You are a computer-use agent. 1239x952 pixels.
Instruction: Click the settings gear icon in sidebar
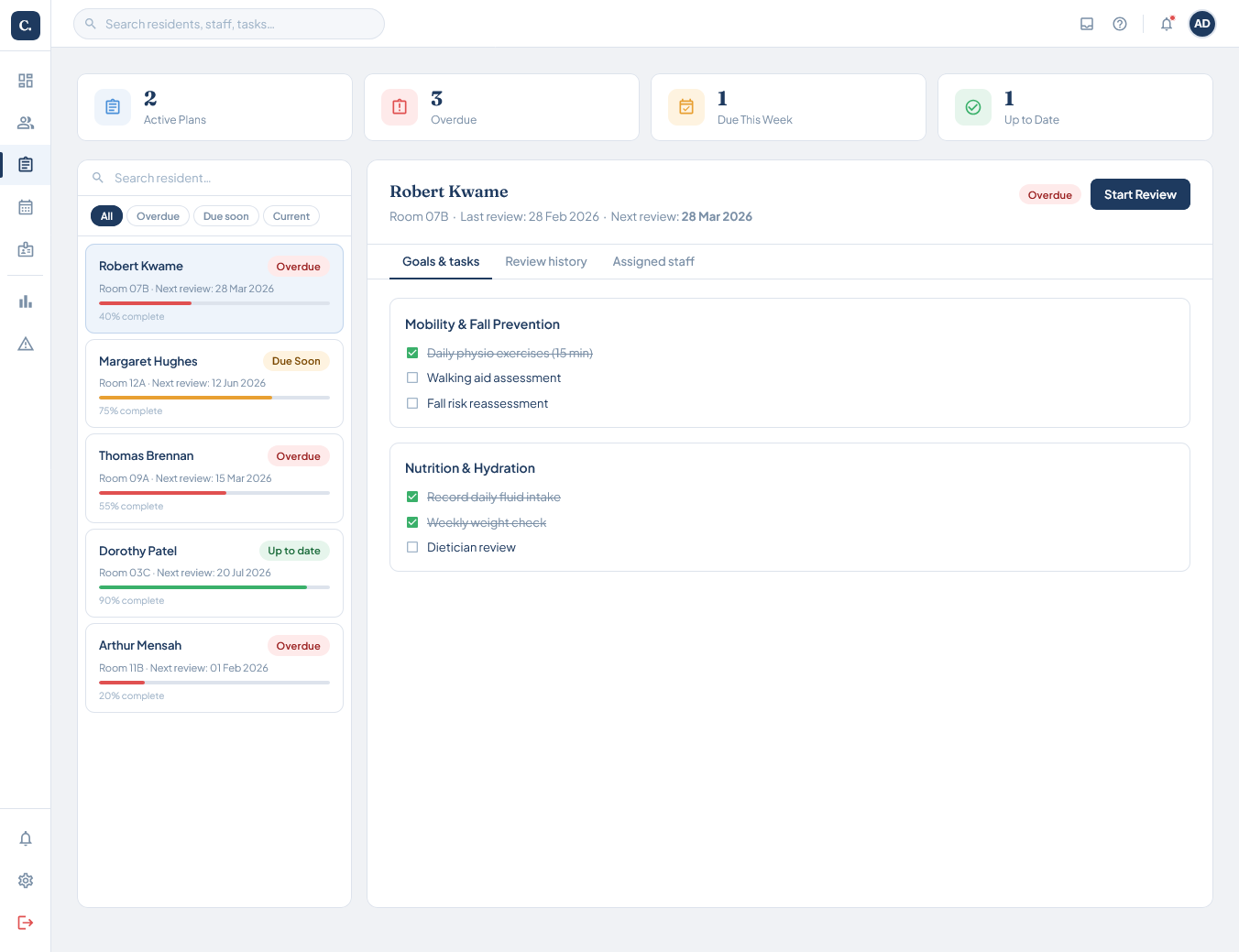pyautogui.click(x=26, y=881)
